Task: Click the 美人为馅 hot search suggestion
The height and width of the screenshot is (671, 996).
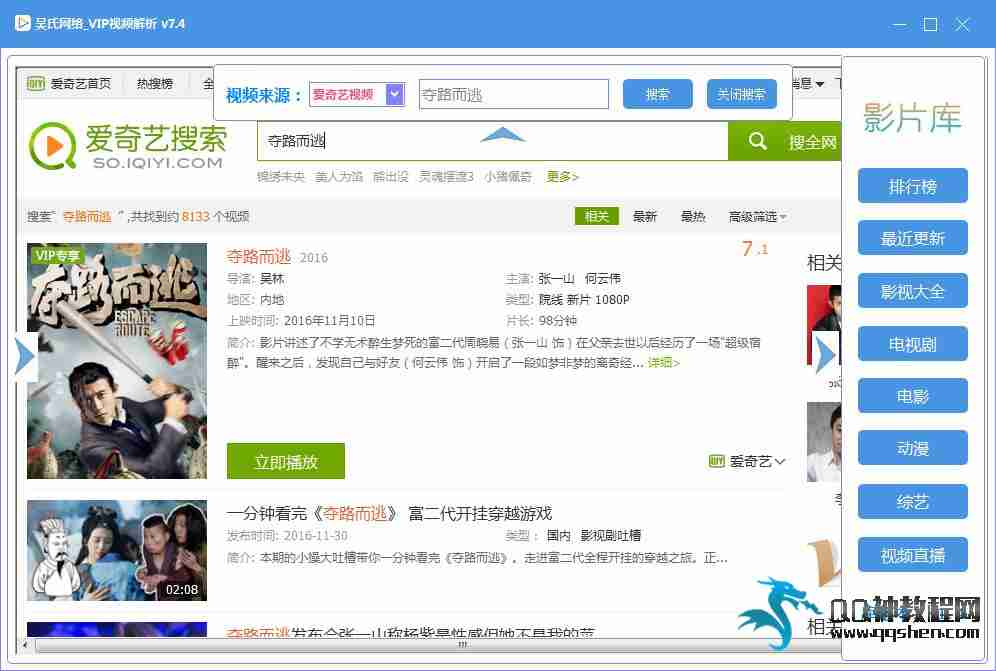Action: click(339, 177)
